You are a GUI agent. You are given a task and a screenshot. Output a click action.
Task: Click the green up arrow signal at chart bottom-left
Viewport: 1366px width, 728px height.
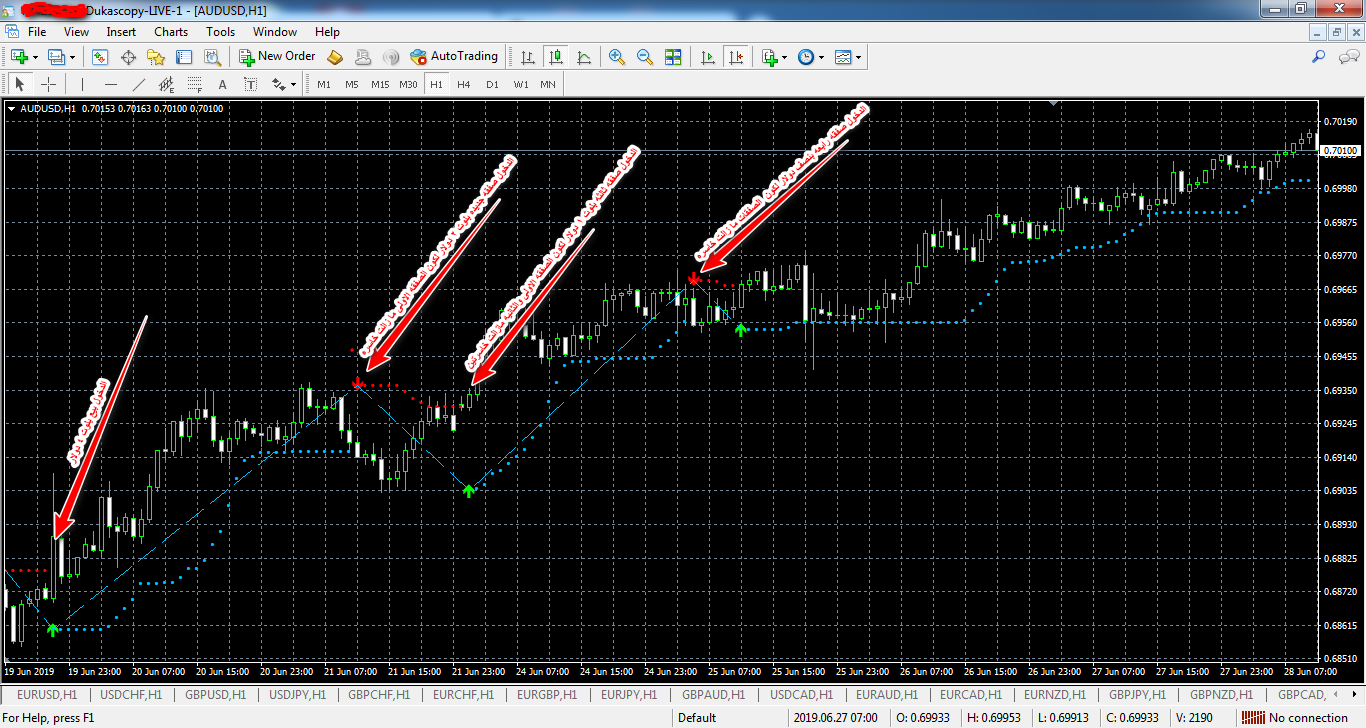pyautogui.click(x=53, y=628)
